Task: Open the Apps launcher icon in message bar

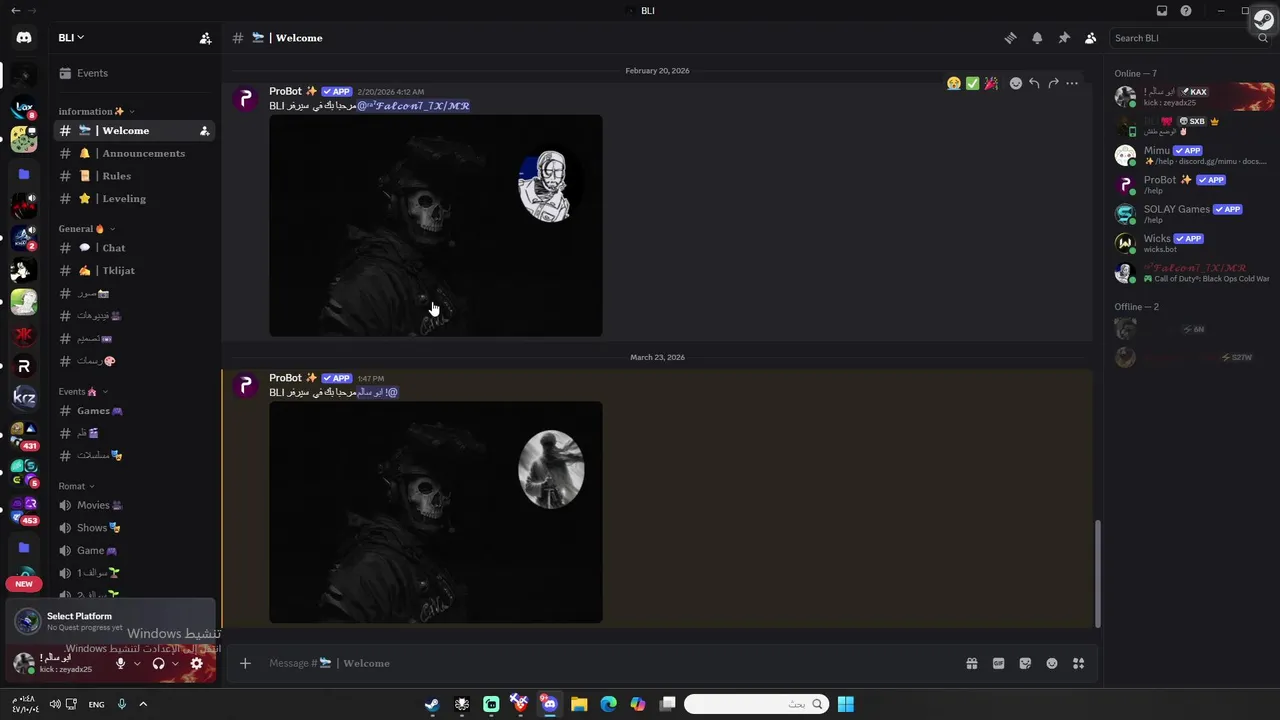Action: 1078,663
